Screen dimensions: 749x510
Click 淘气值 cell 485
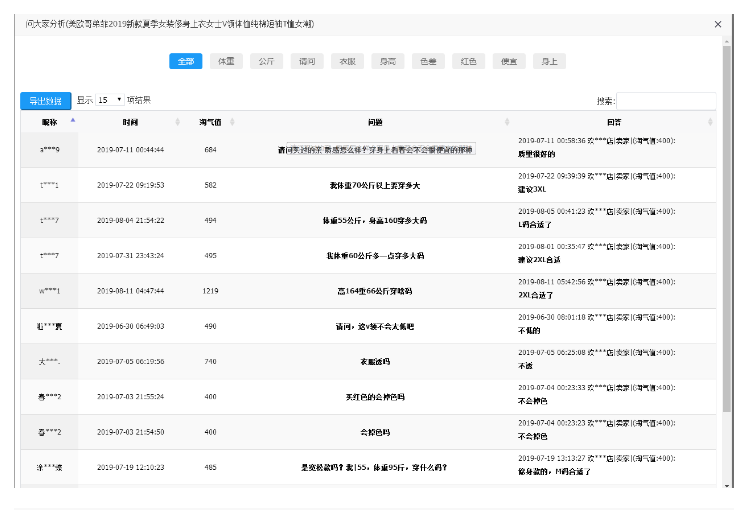(210, 468)
